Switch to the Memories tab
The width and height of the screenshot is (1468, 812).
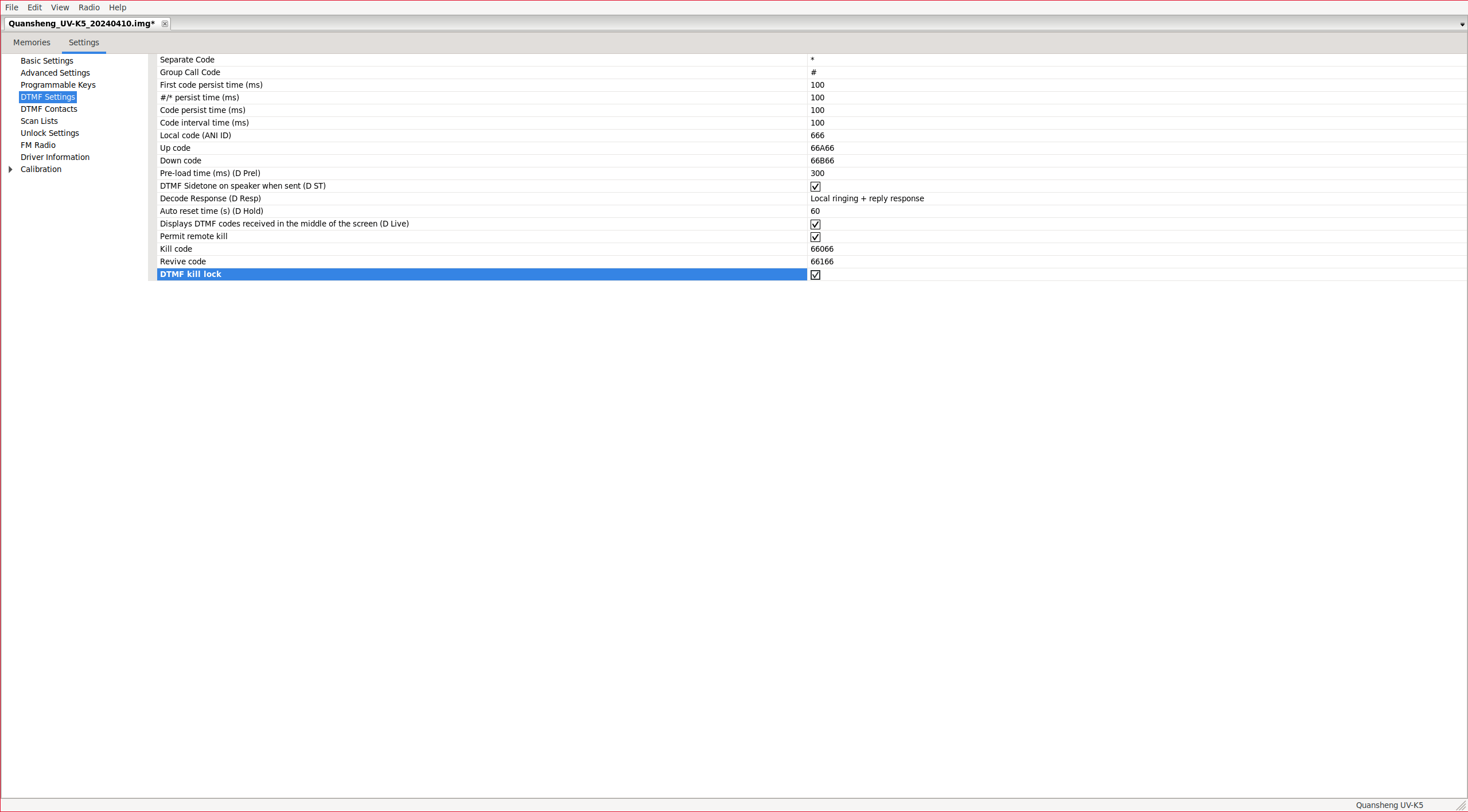tap(32, 42)
